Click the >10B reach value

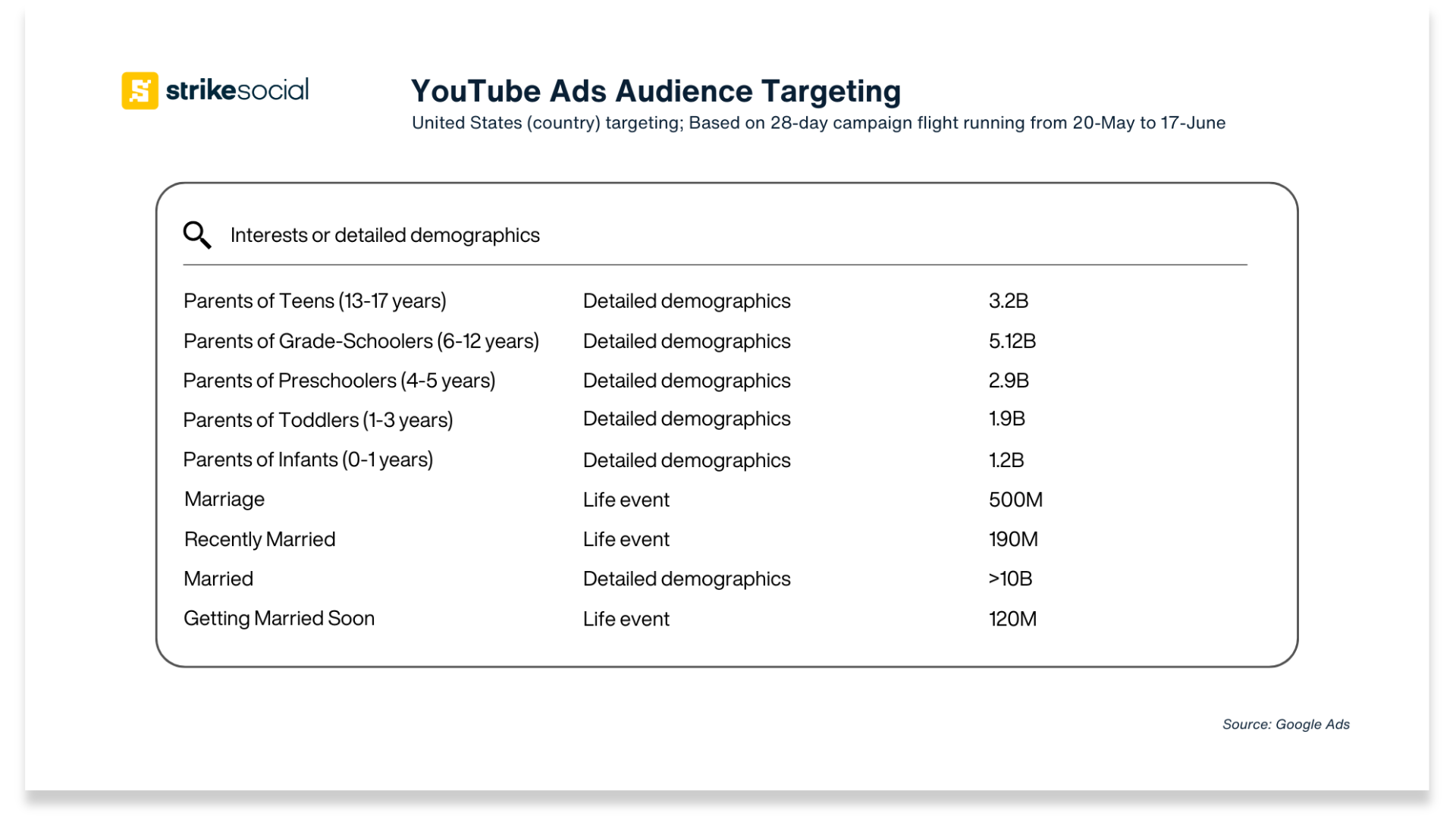1010,579
